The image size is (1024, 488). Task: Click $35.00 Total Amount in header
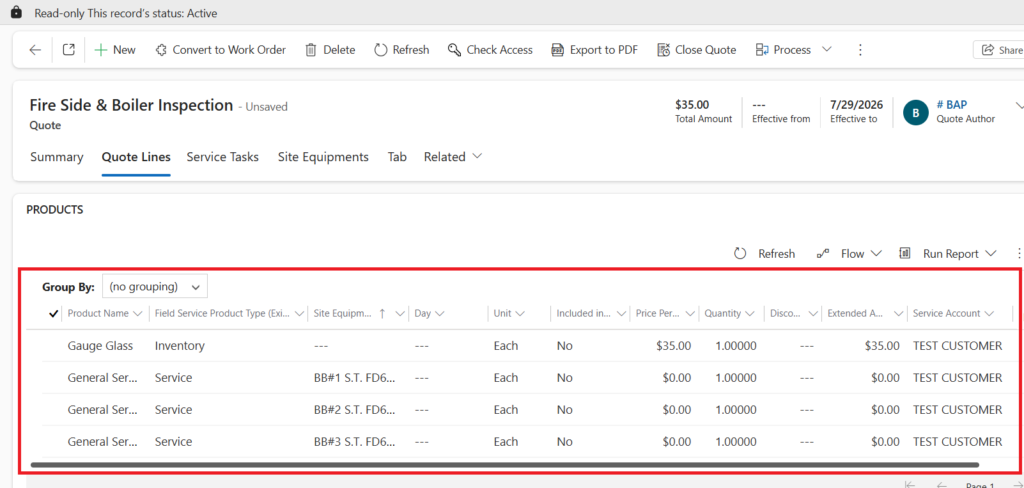(x=692, y=105)
